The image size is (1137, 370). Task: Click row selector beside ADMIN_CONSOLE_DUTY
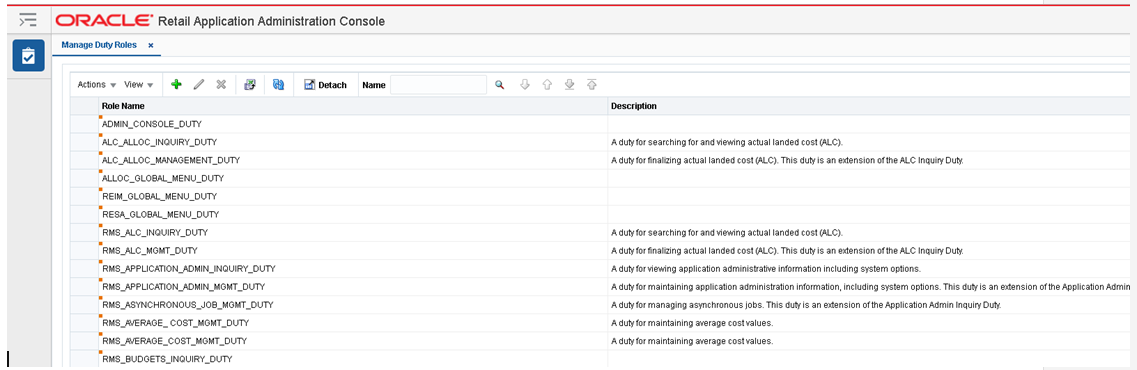point(85,124)
